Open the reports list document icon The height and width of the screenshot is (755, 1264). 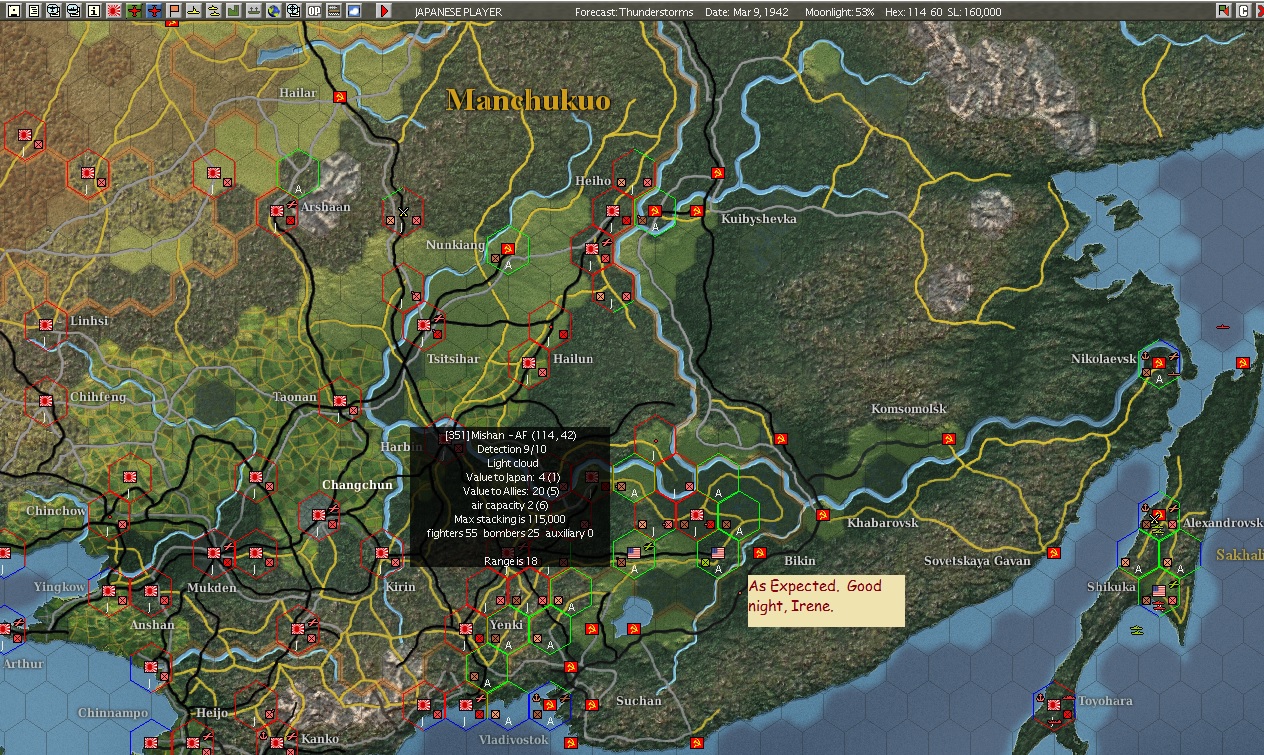coord(33,11)
